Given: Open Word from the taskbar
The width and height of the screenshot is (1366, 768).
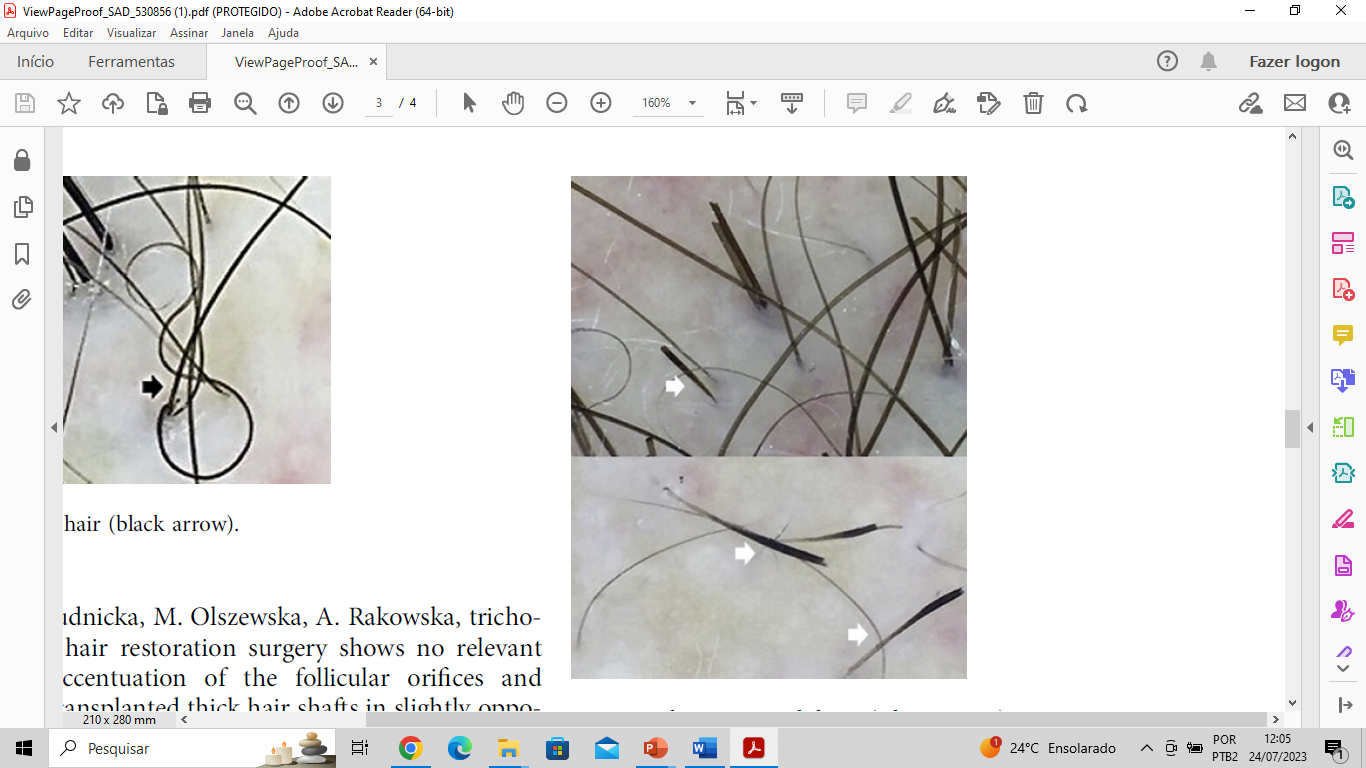Looking at the screenshot, I should pos(704,748).
